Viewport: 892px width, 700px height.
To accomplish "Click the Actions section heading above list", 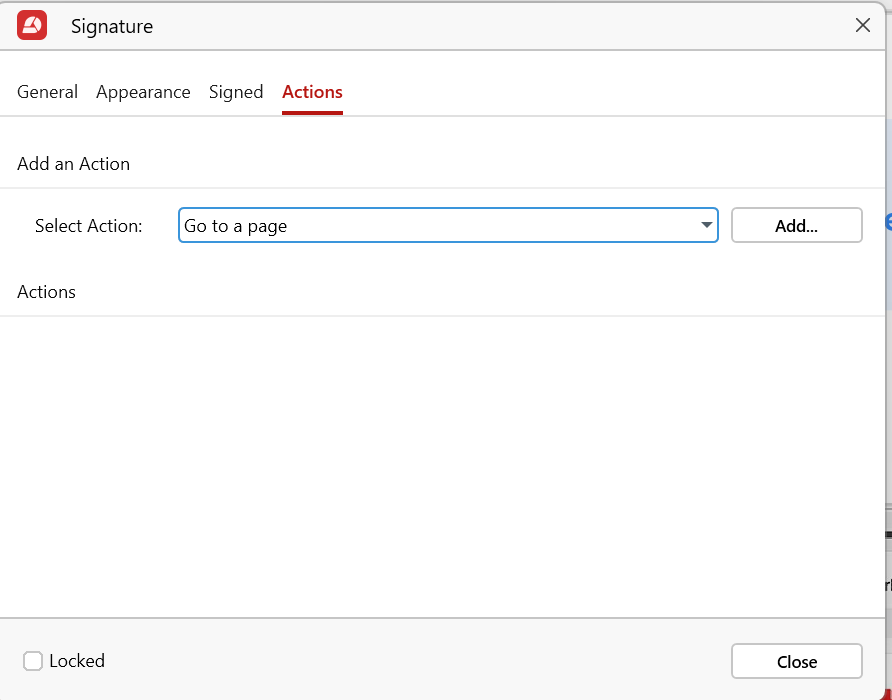I will click(47, 292).
